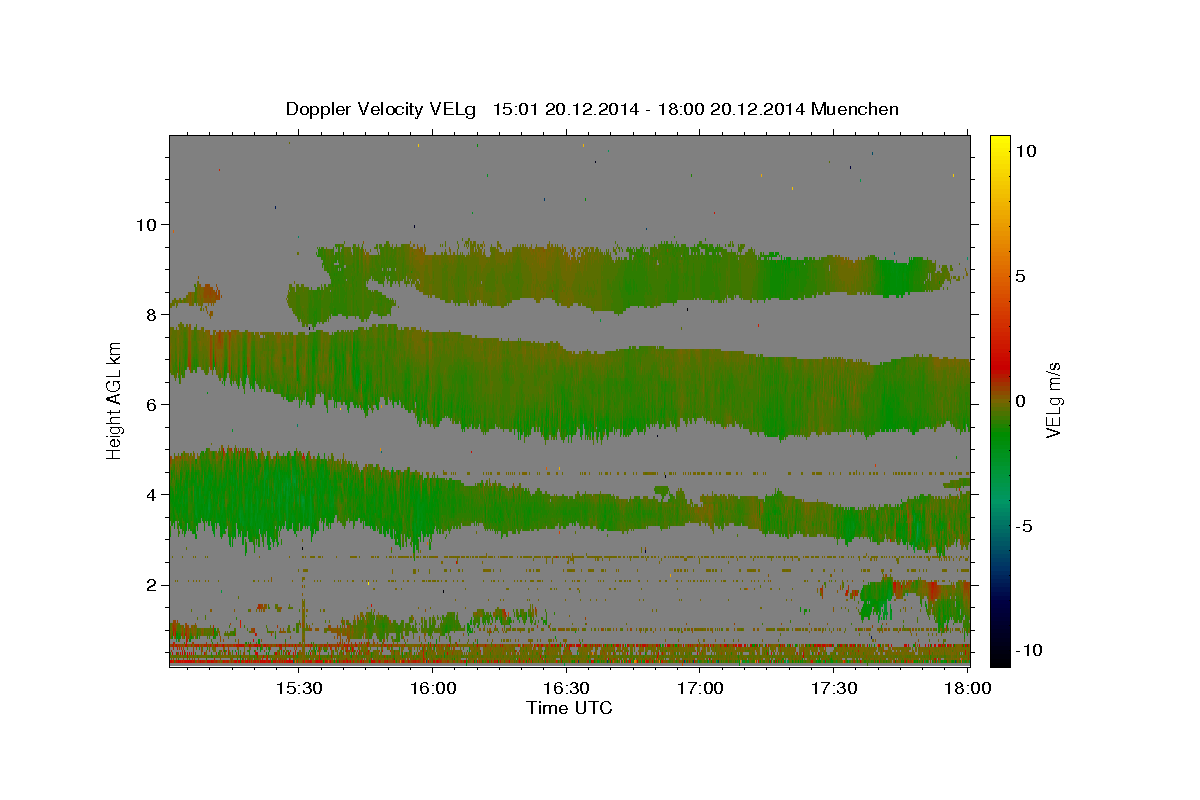
Task: Click the height tick label 6
Action: coord(152,404)
